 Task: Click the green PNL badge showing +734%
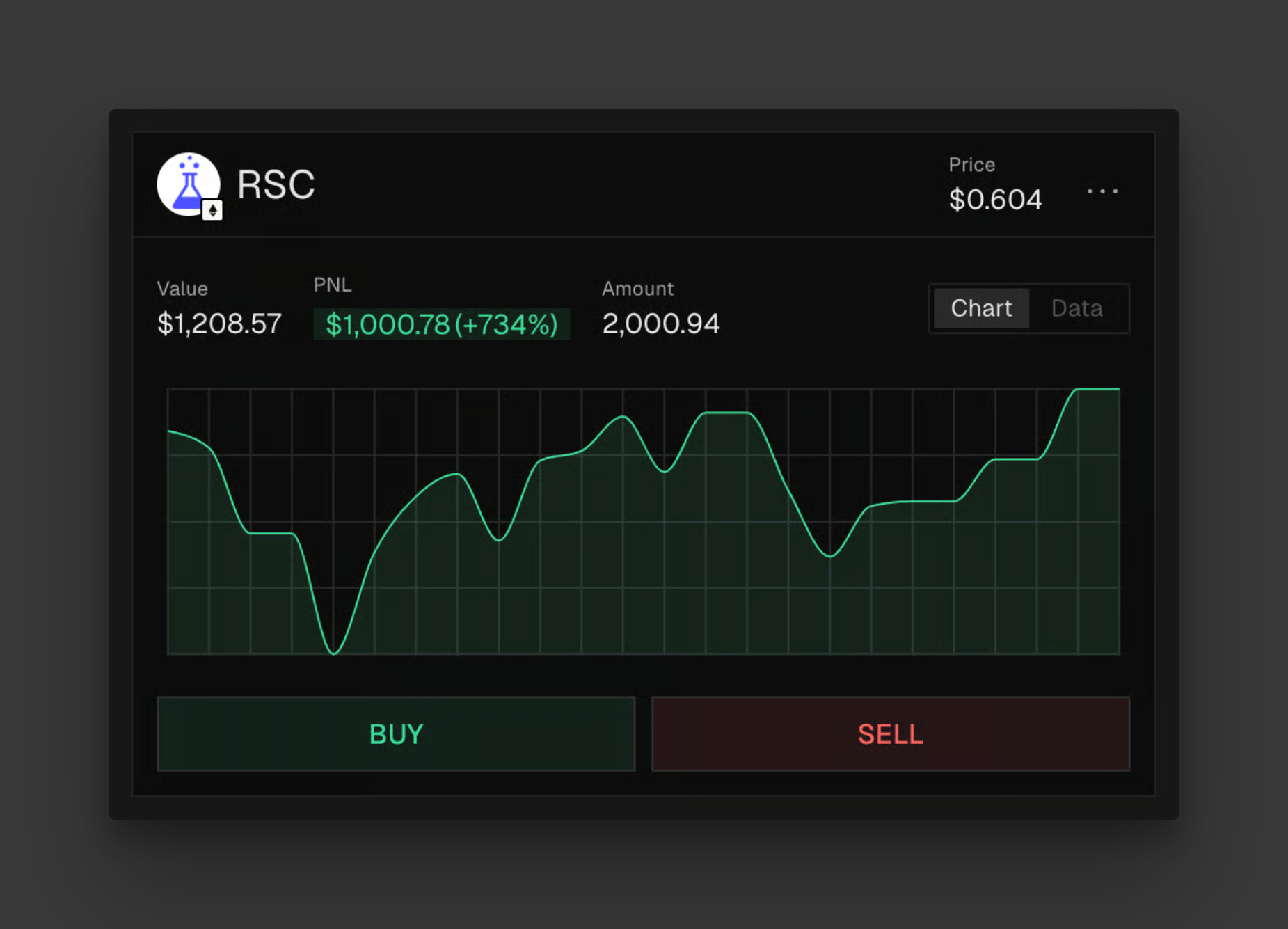[x=442, y=324]
